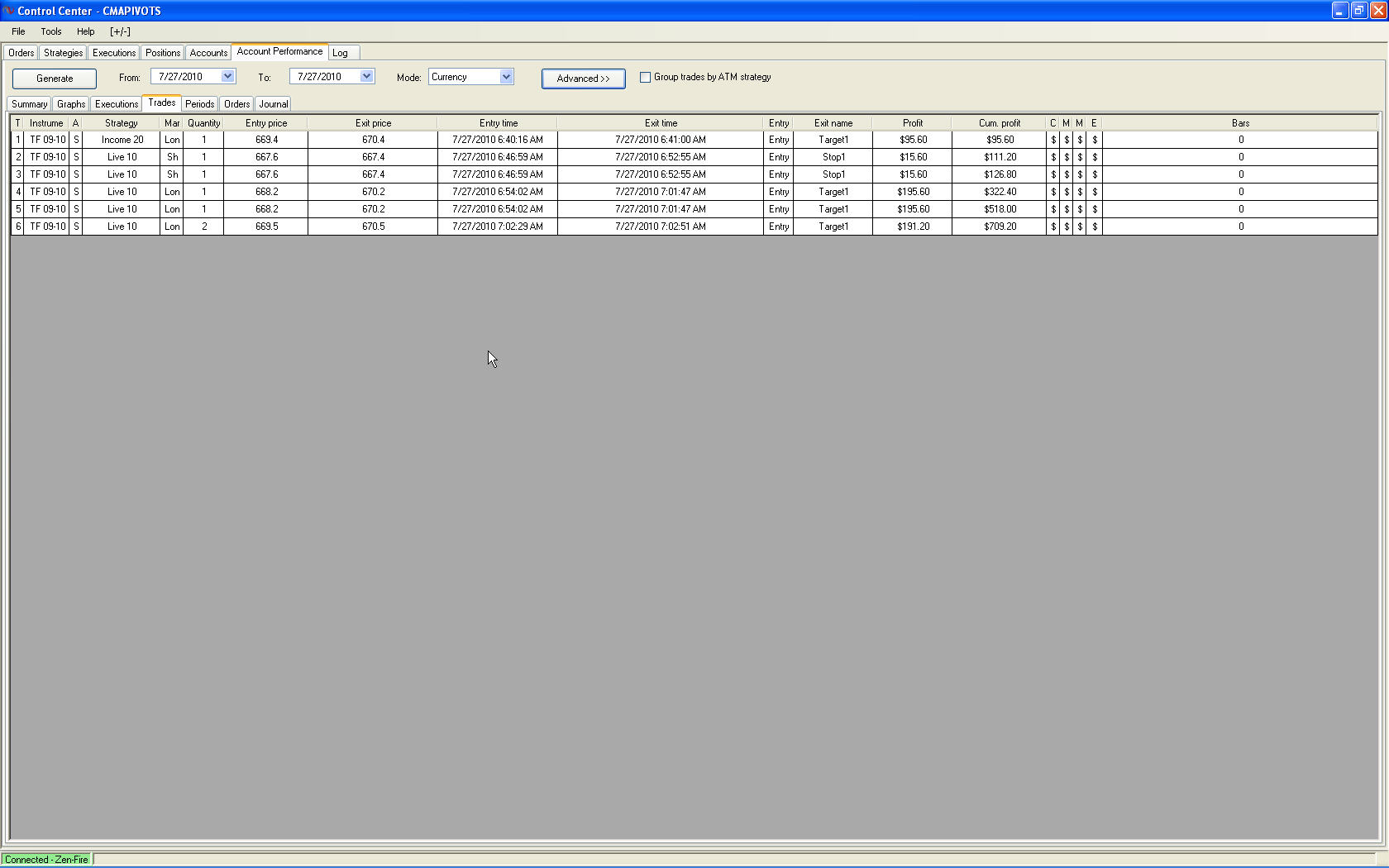Open the Periods sub-tab

tap(199, 104)
